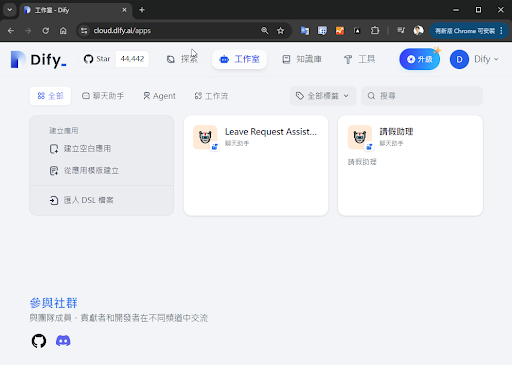The image size is (512, 365).
Task: Go back with browser back arrow
Action: (11, 31)
